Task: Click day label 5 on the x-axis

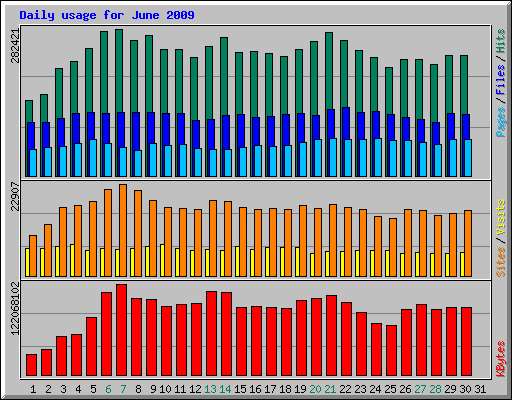Action: click(x=93, y=389)
